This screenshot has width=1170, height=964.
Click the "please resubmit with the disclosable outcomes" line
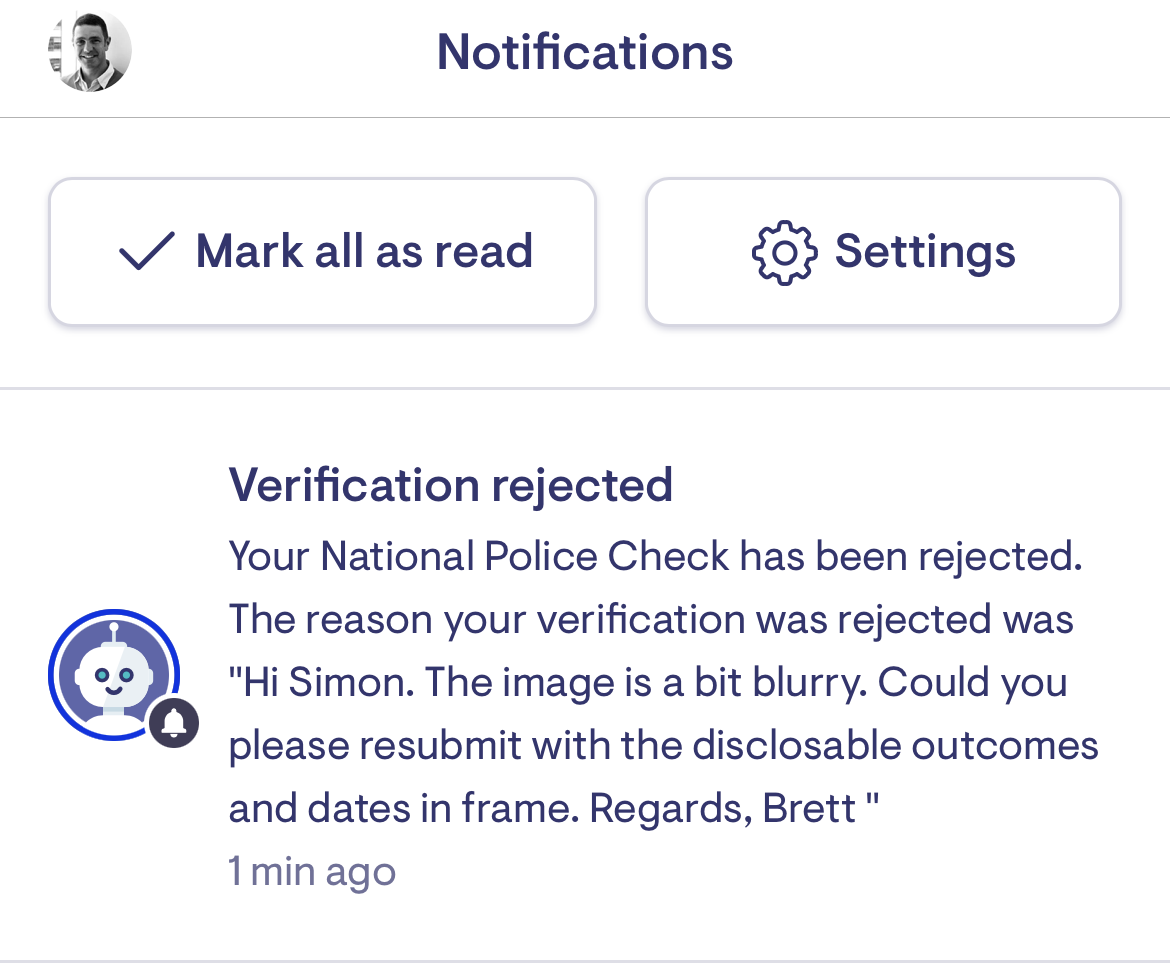(x=663, y=746)
